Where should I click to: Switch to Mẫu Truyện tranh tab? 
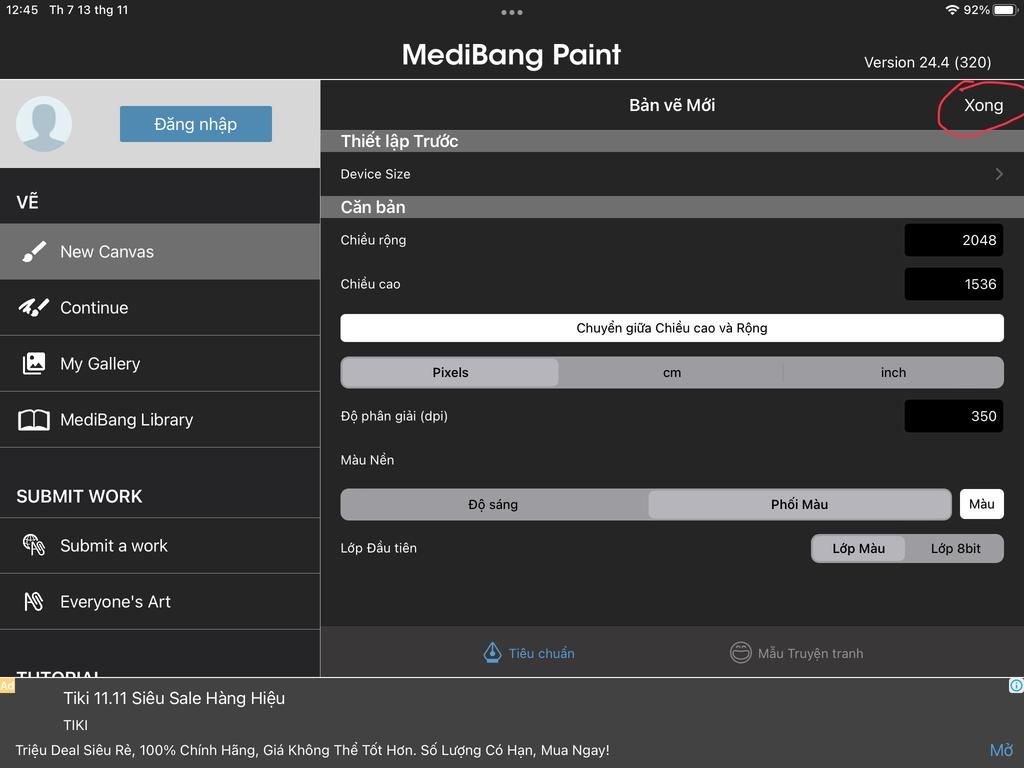tap(797, 652)
